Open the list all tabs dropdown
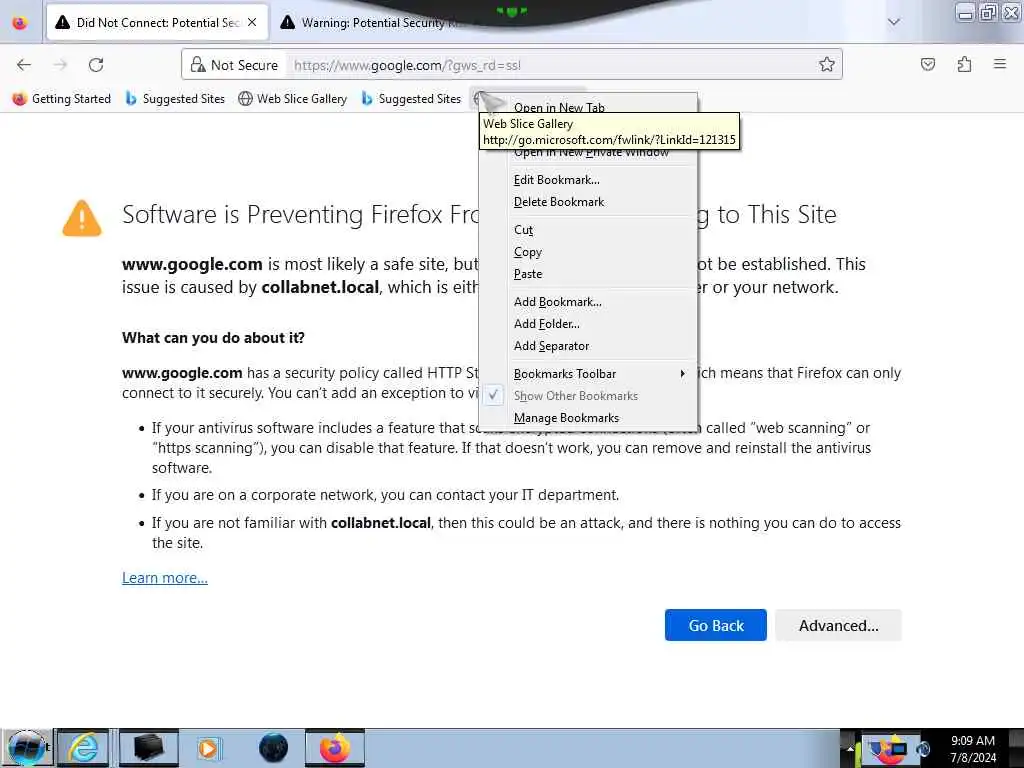1024x768 pixels. pyautogui.click(x=893, y=22)
